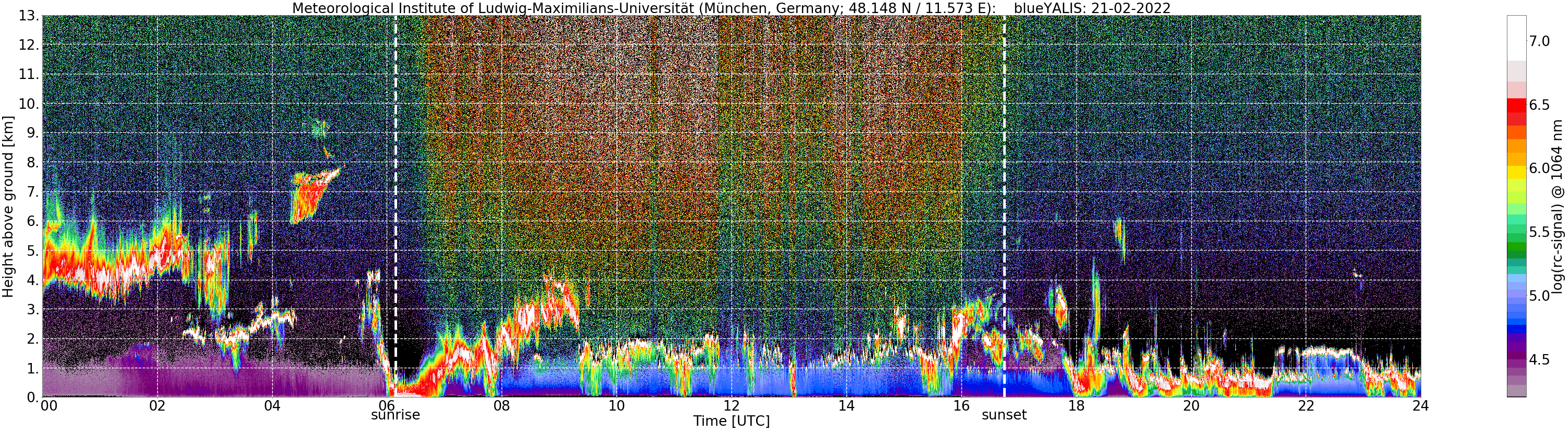Click the time axis tick label '24'
Image resolution: width=1568 pixels, height=431 pixels.
pyautogui.click(x=1420, y=406)
